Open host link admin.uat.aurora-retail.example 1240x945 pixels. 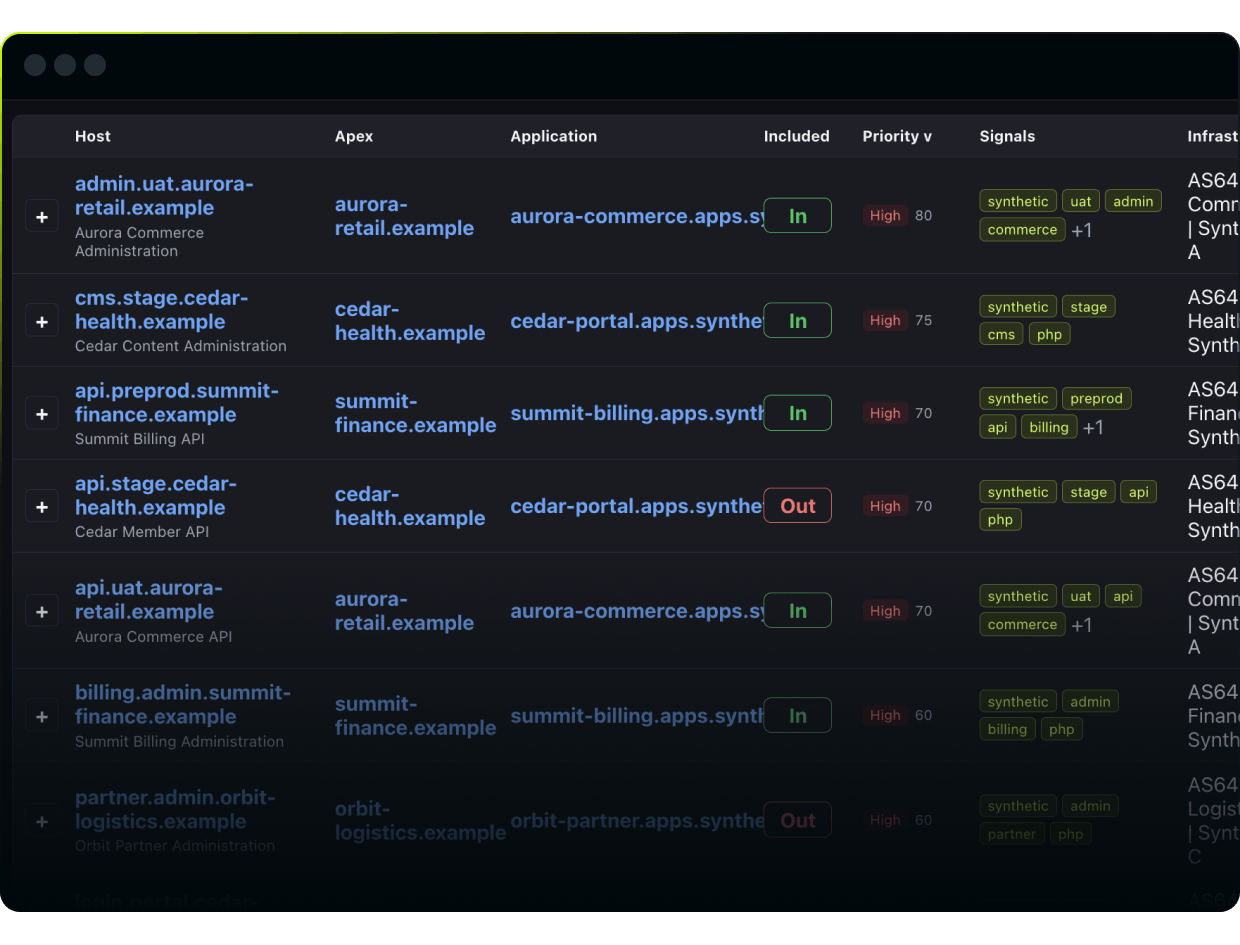164,196
